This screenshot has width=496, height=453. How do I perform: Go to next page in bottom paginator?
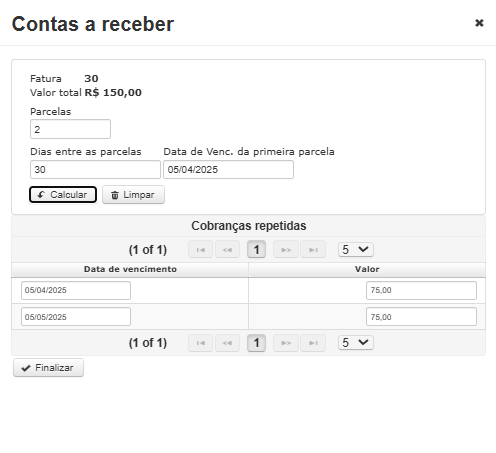[286, 343]
